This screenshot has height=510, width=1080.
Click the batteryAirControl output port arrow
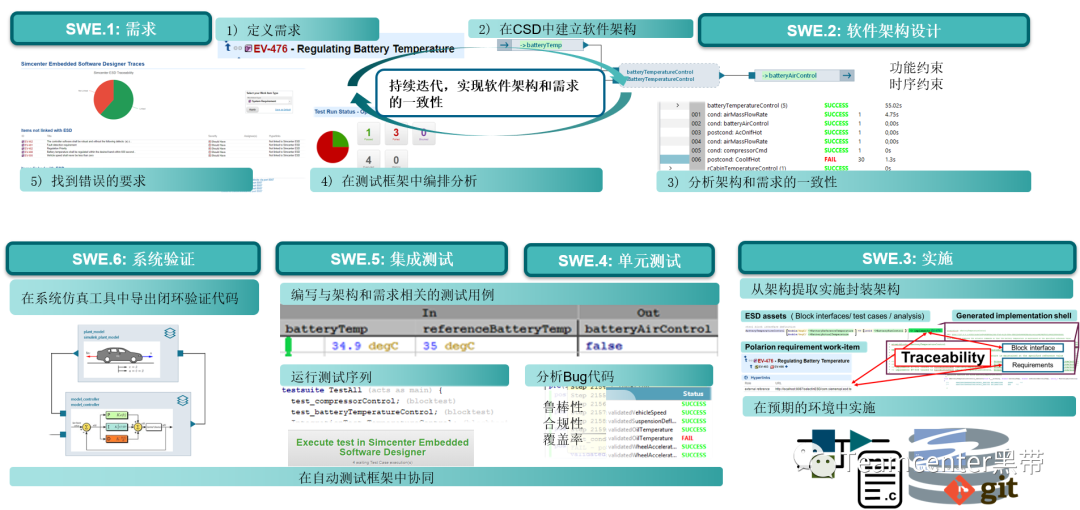tap(847, 75)
